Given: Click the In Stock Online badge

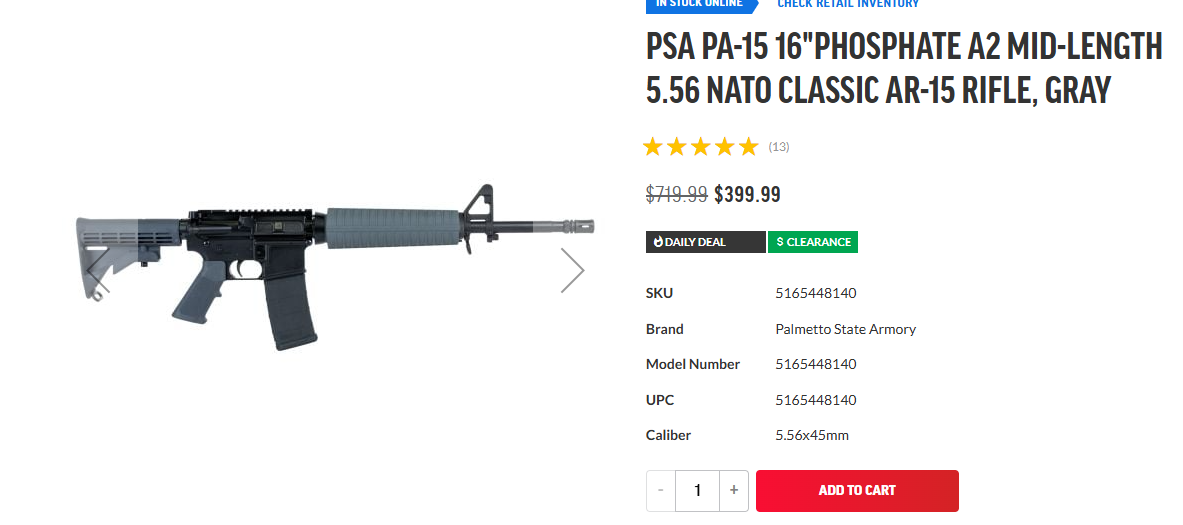Looking at the screenshot, I should [699, 4].
